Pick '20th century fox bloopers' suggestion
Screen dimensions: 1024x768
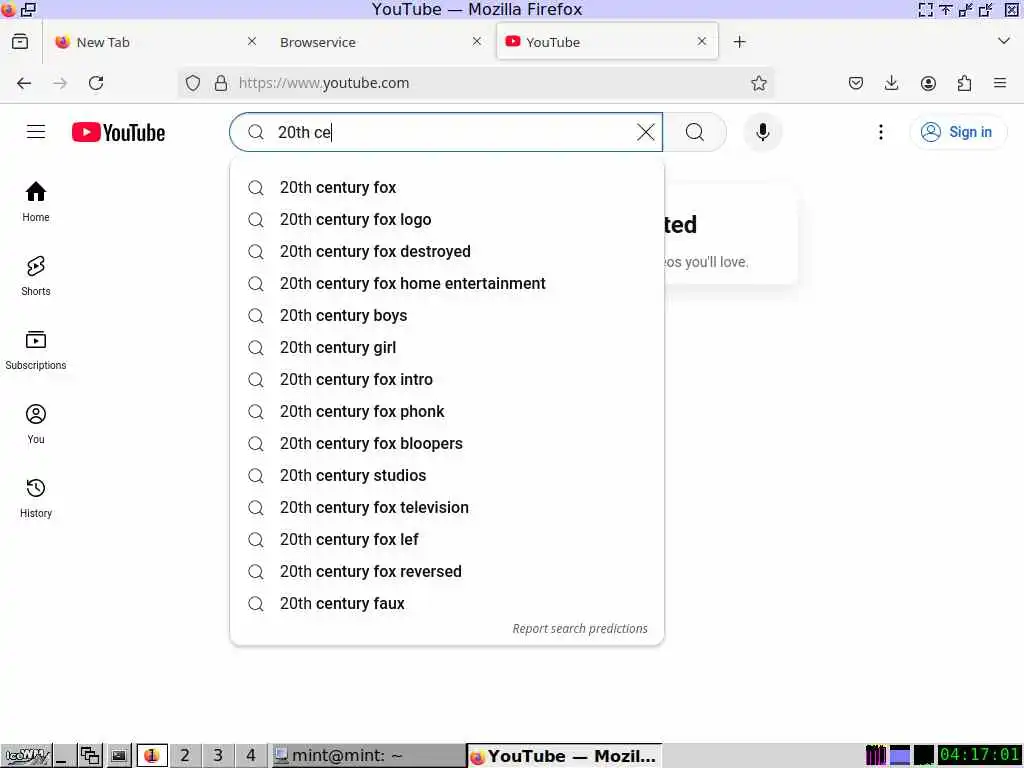click(x=447, y=443)
